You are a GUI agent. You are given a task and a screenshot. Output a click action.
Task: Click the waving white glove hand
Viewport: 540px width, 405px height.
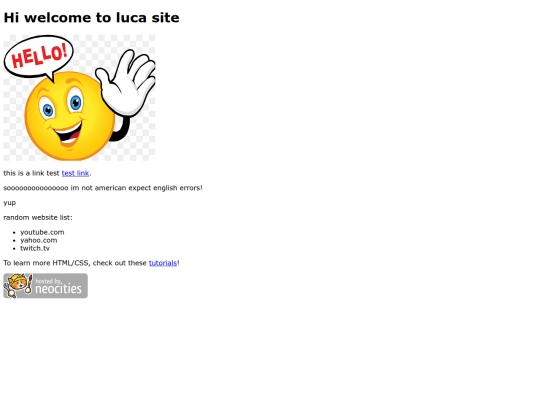pos(127,83)
